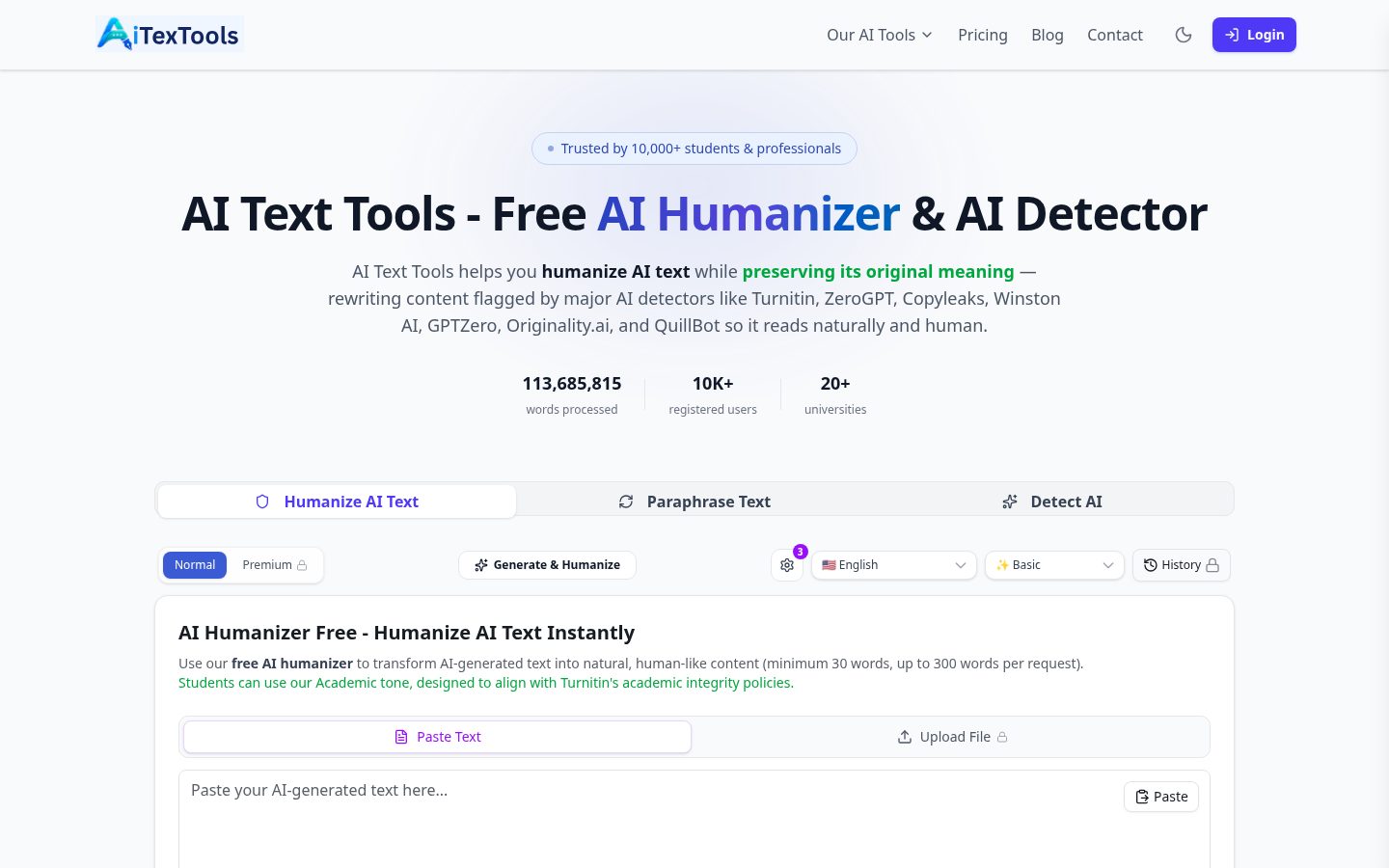Switch to the Detect AI tab
This screenshot has width=1389, height=868.
pos(1051,502)
